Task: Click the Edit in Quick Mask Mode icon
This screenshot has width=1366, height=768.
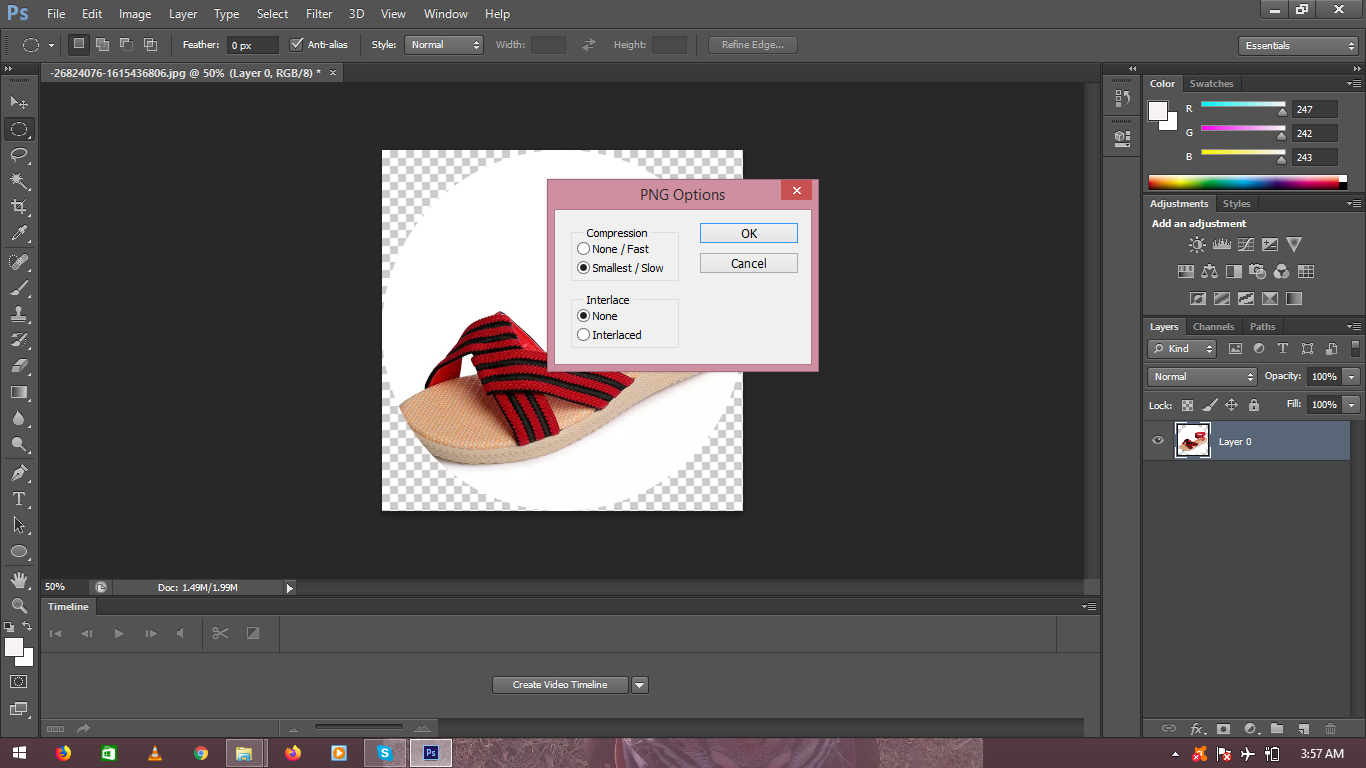Action: tap(19, 681)
